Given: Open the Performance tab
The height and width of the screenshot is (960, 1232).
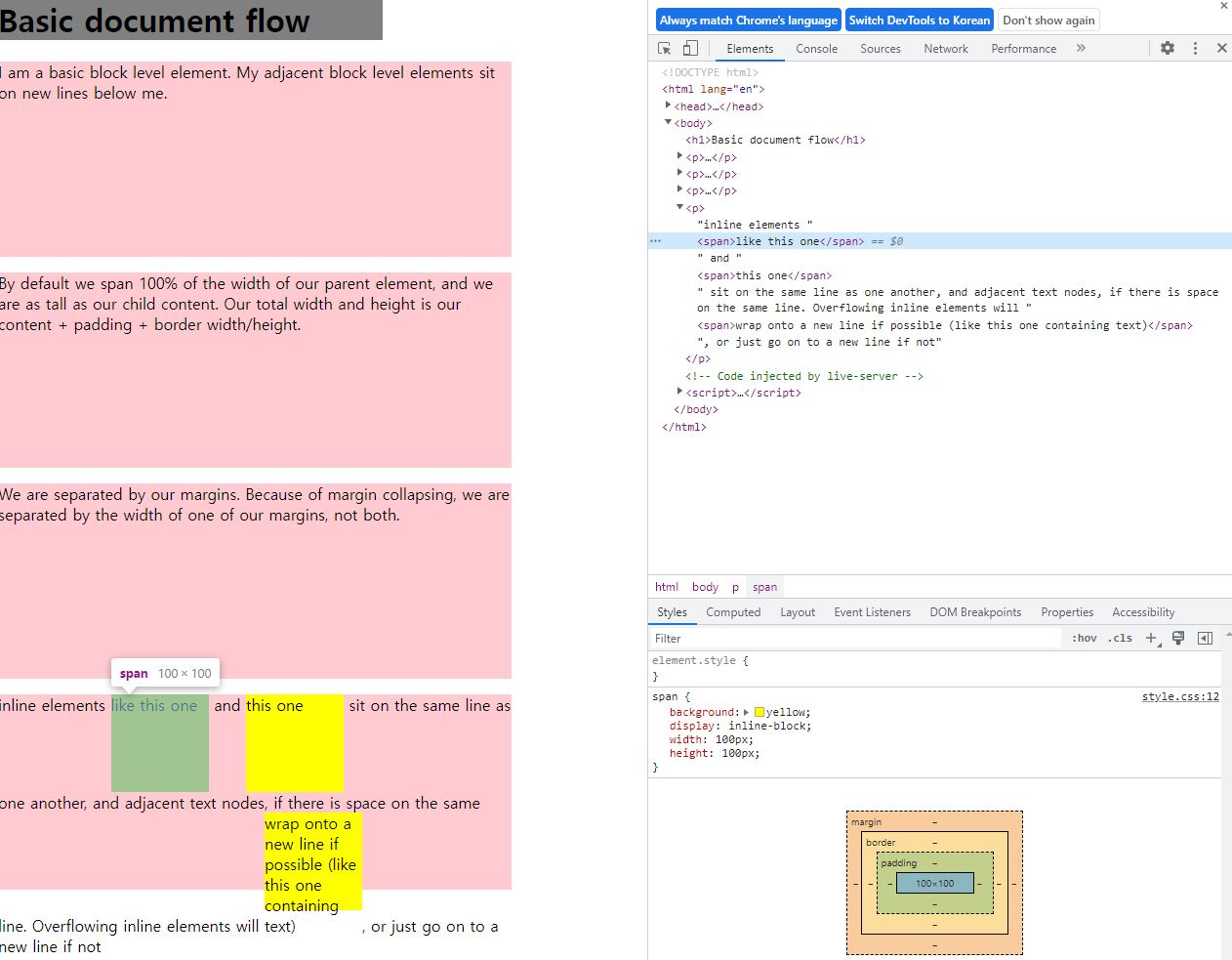Looking at the screenshot, I should [x=1023, y=48].
